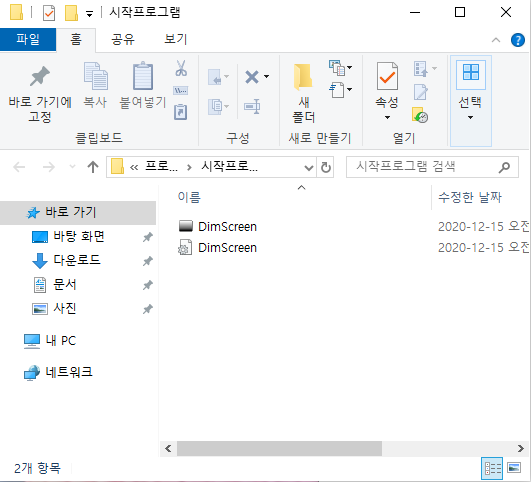531x482 pixels.
Task: Open the address bar history dropdown
Action: (x=309, y=167)
